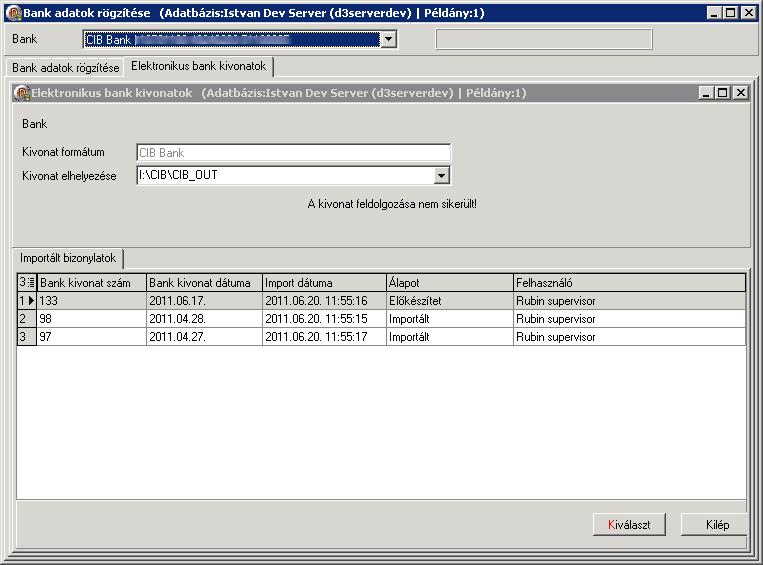Click Importált status in row 98
The height and width of the screenshot is (565, 763).
(x=450, y=319)
